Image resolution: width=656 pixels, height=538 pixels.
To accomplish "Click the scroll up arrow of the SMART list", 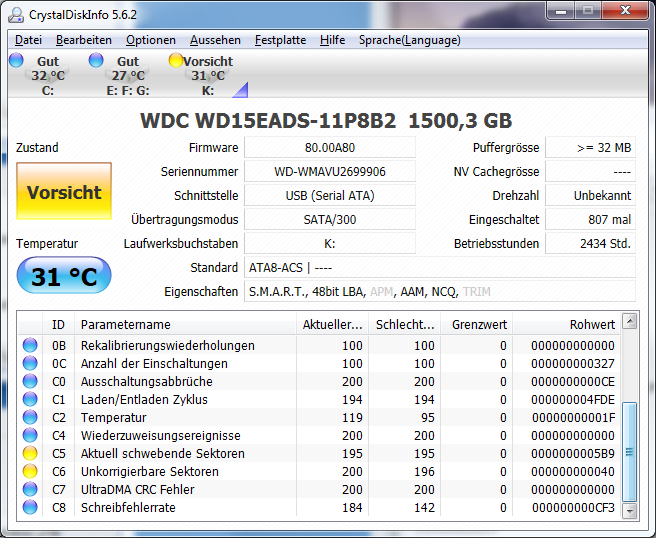I will tap(630, 321).
